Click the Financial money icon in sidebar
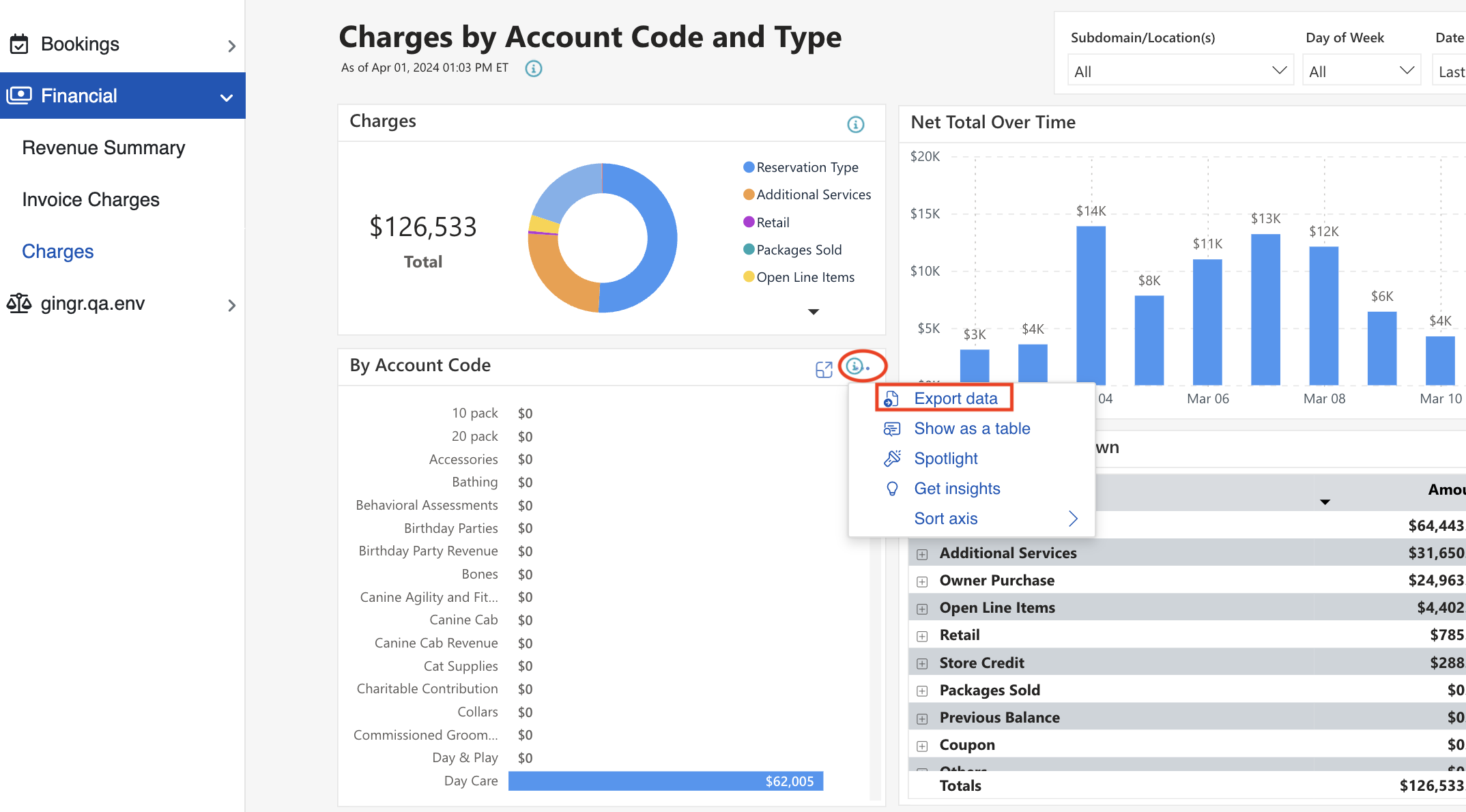The width and height of the screenshot is (1466, 812). tap(19, 96)
